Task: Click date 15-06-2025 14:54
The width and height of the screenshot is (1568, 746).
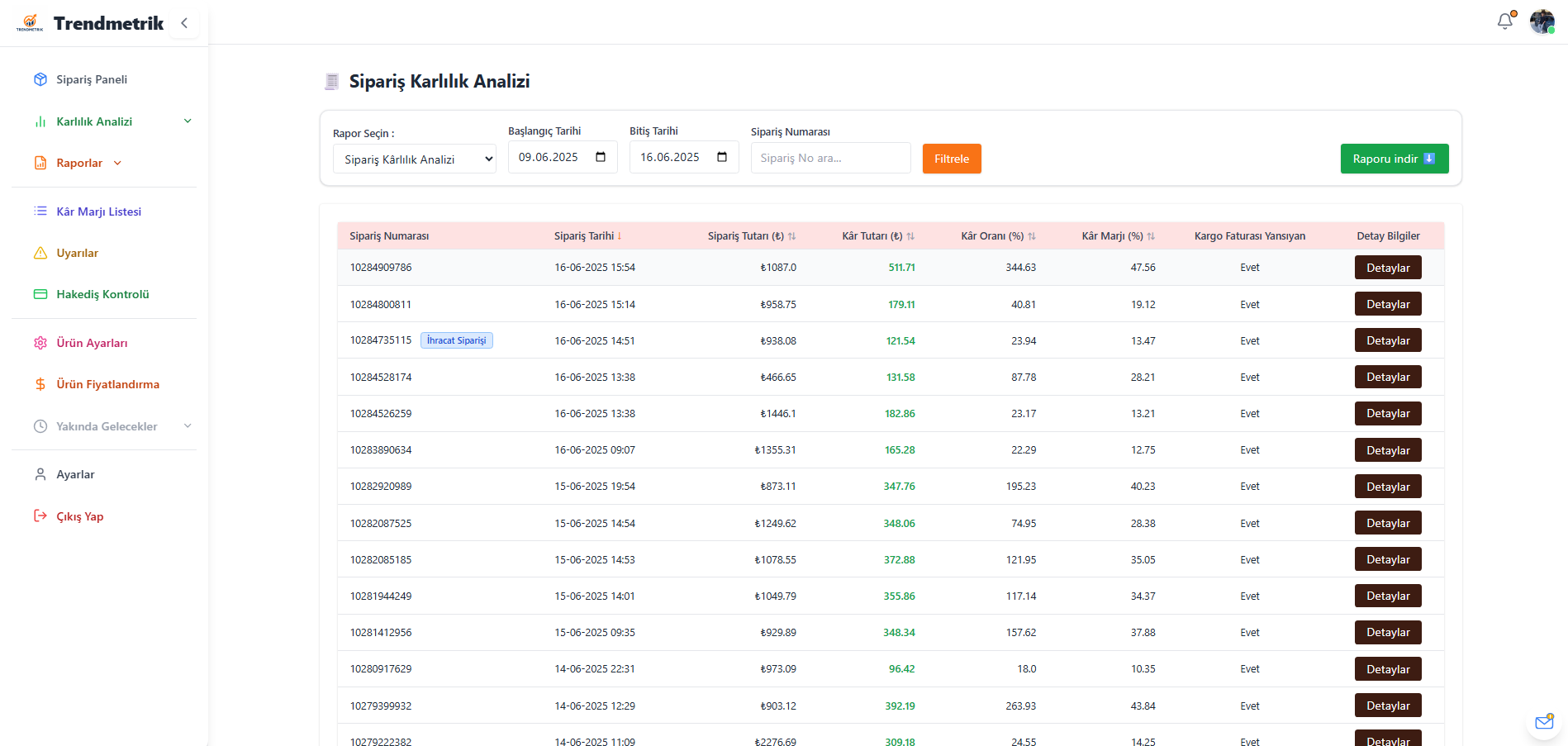Action: [595, 524]
